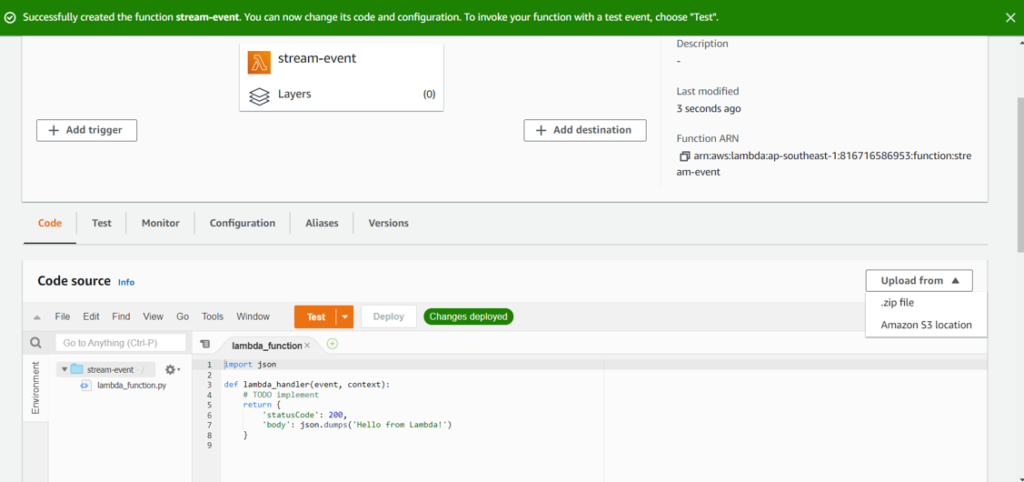Toggle the Upload from dropdown

tap(919, 280)
